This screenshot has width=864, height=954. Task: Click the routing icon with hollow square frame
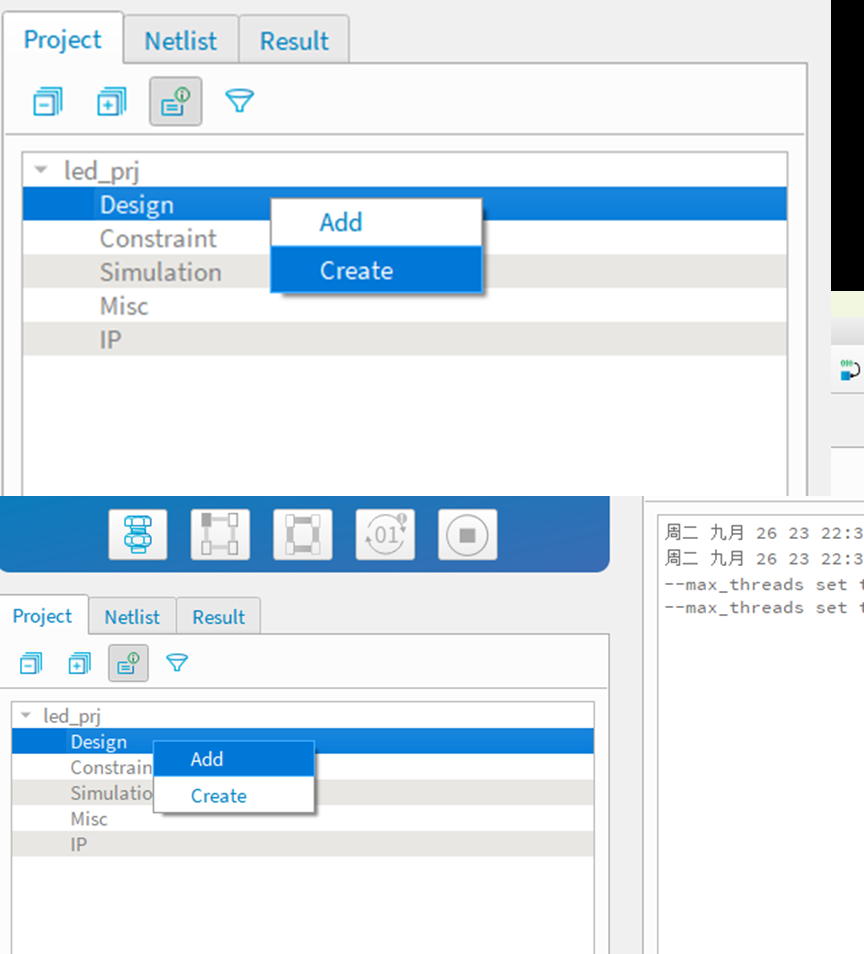(302, 534)
